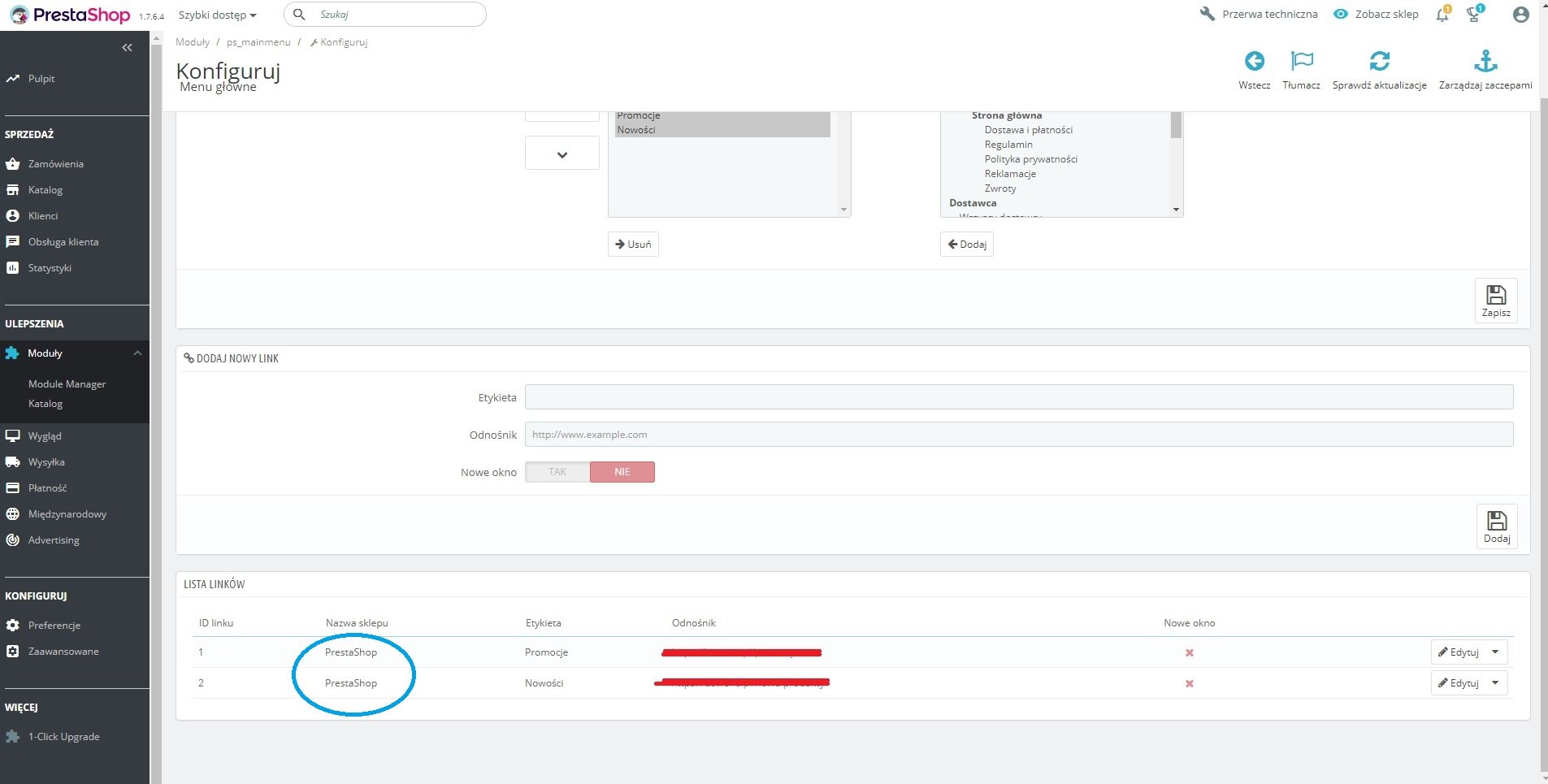Open Module Manager in the sidebar

point(67,384)
